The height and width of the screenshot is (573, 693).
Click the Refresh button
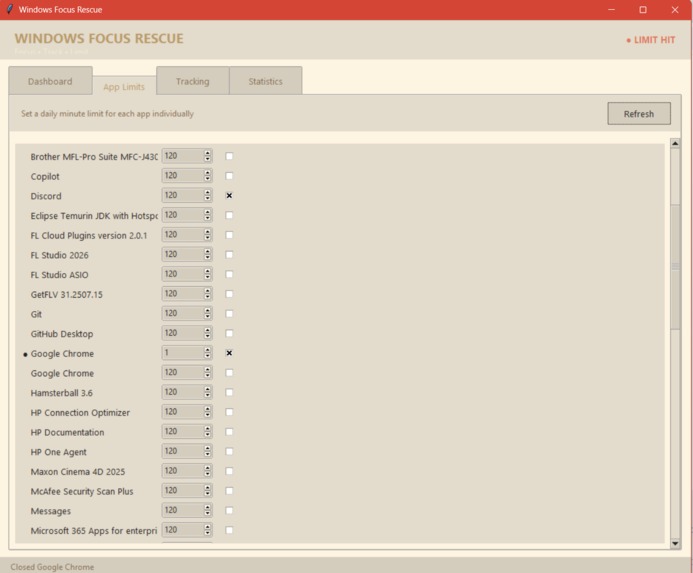(x=639, y=114)
